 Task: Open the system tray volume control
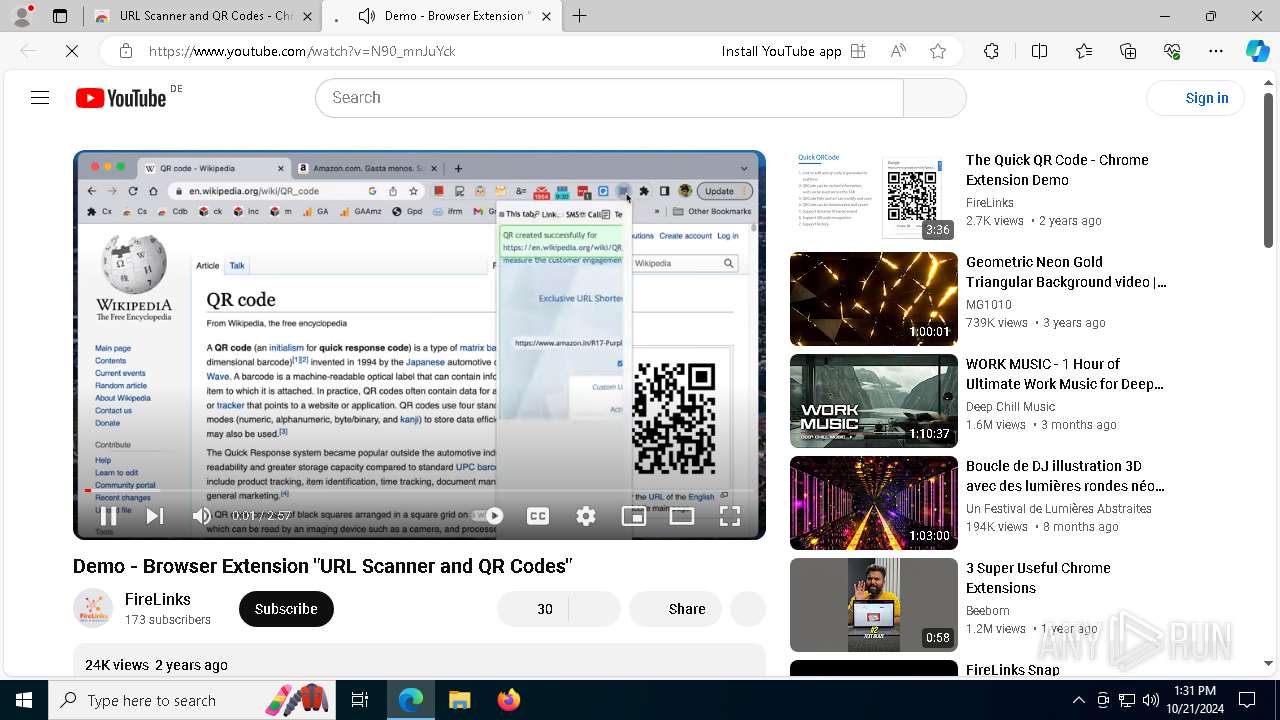click(x=1151, y=701)
